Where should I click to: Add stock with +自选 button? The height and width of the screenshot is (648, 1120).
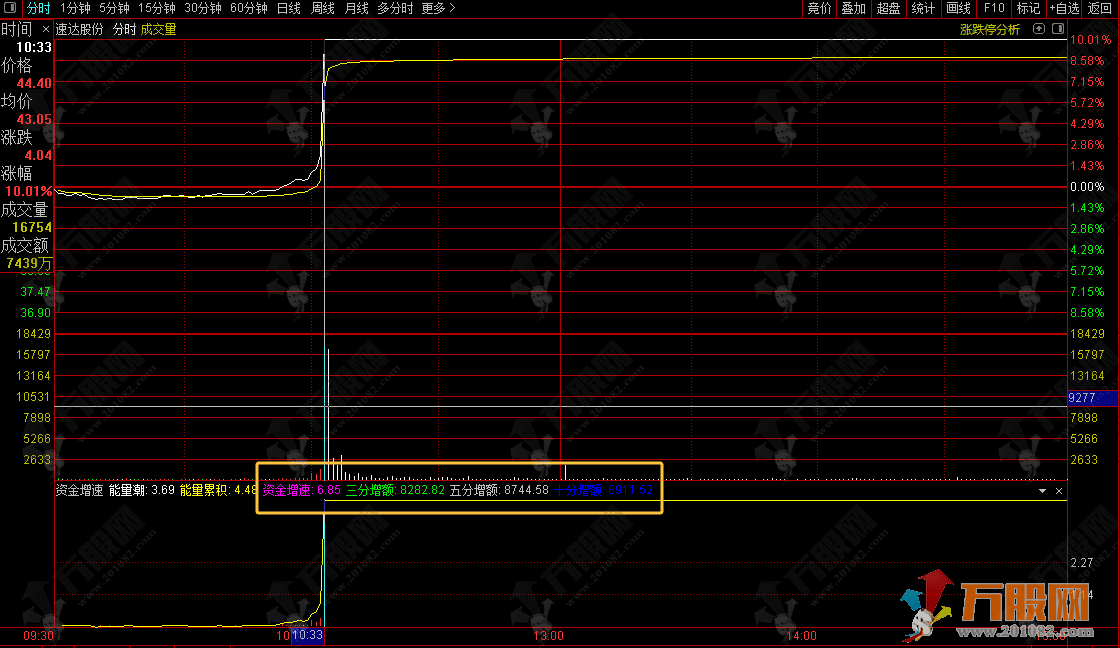click(1064, 8)
